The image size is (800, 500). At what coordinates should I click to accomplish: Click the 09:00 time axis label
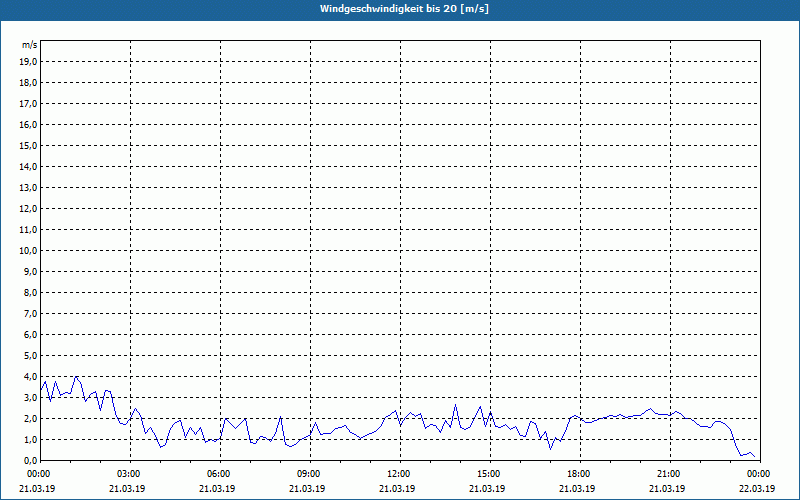pyautogui.click(x=310, y=474)
